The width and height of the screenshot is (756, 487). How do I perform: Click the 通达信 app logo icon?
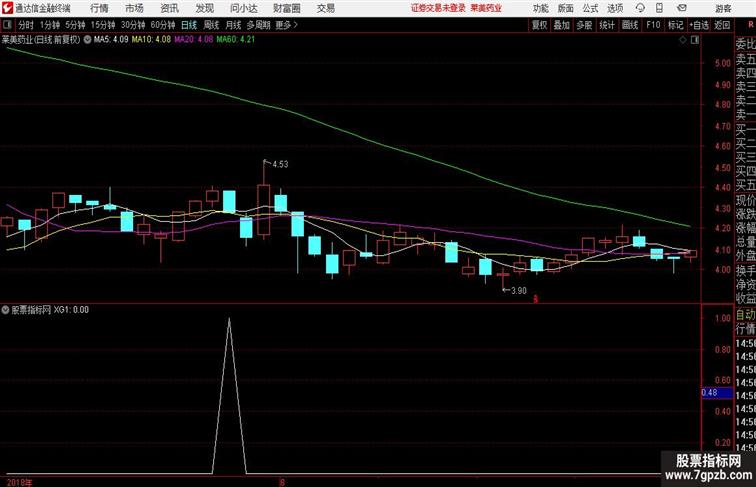click(7, 8)
